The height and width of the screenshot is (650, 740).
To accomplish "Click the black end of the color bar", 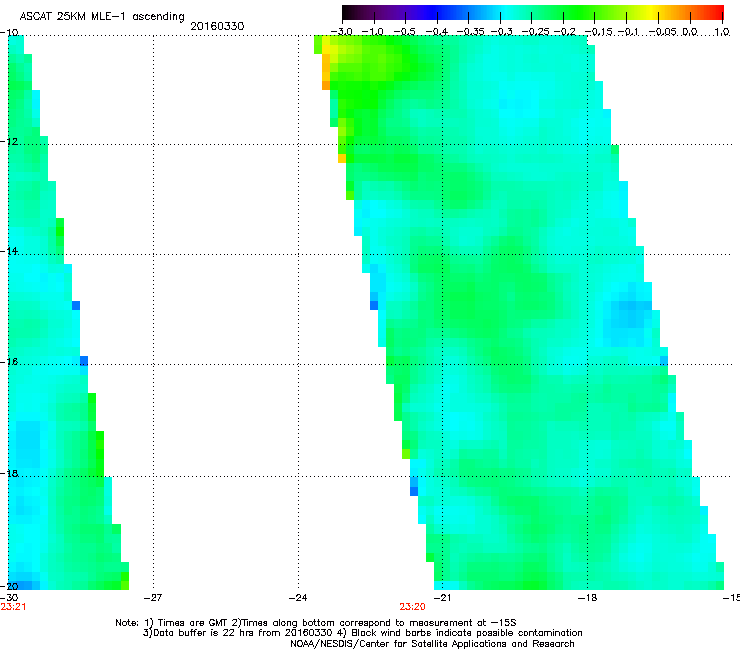I will [349, 12].
